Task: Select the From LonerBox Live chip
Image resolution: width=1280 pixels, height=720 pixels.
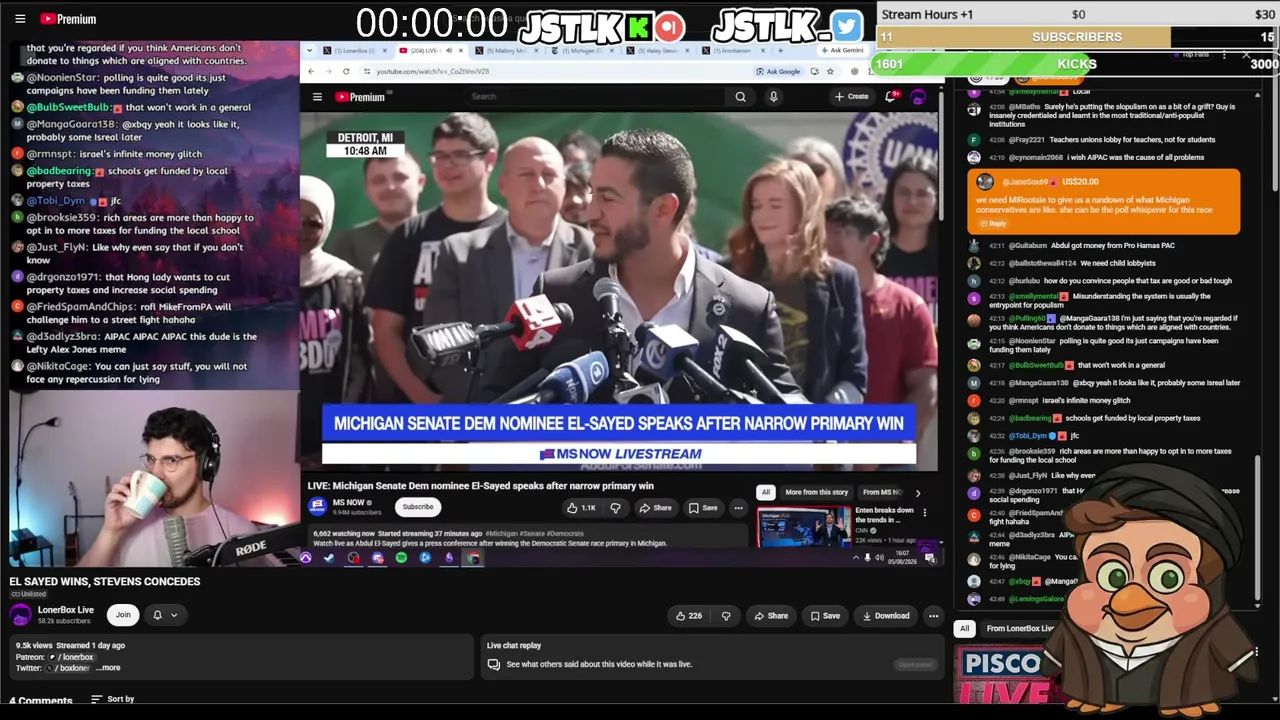Action: coord(1018,629)
